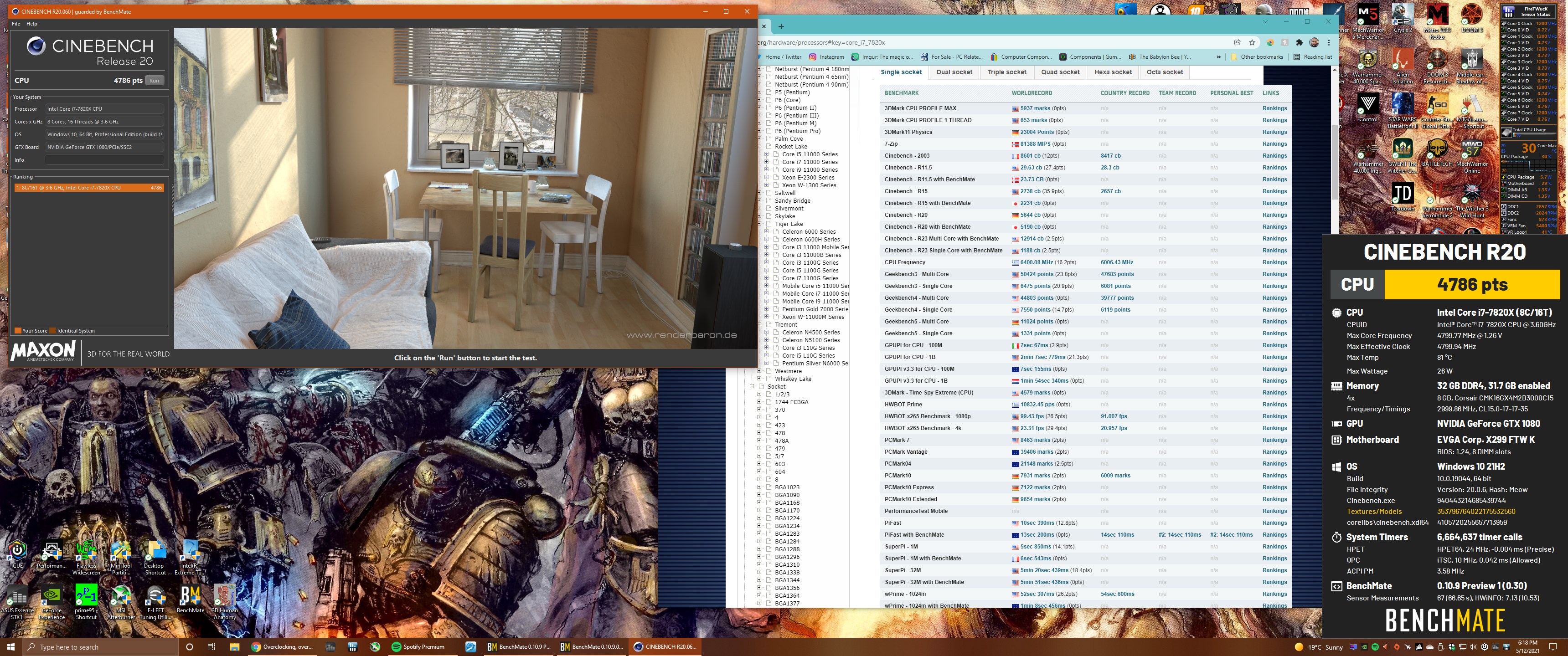Viewport: 1568px width, 656px height.
Task: Open GeForce Experience desktop icon
Action: coord(51,602)
